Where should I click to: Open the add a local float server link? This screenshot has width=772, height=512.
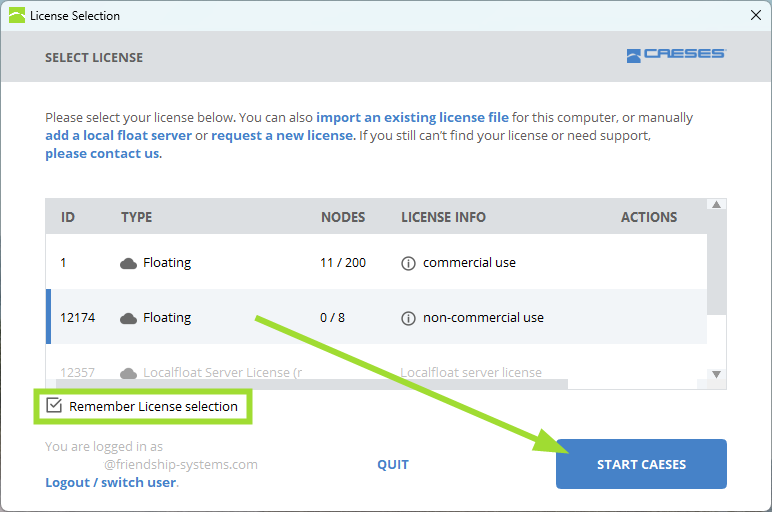click(118, 135)
